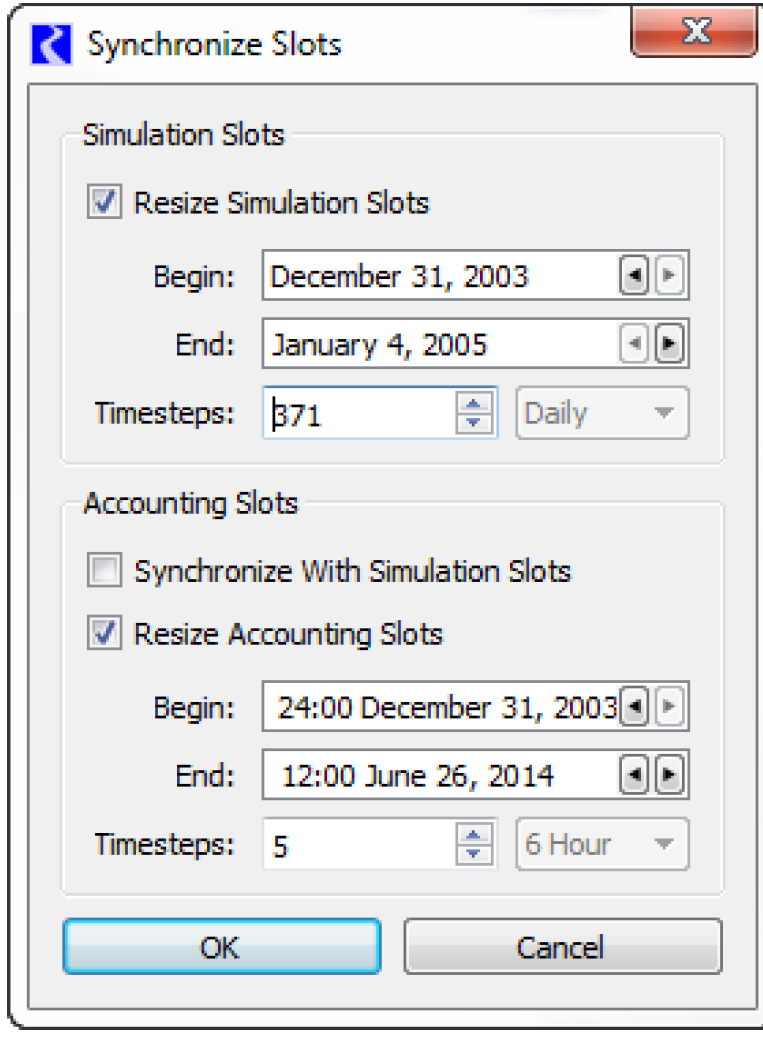Screen dimensions: 763x1038
Task: Advance Simulation End date with right arrow
Action: (669, 346)
